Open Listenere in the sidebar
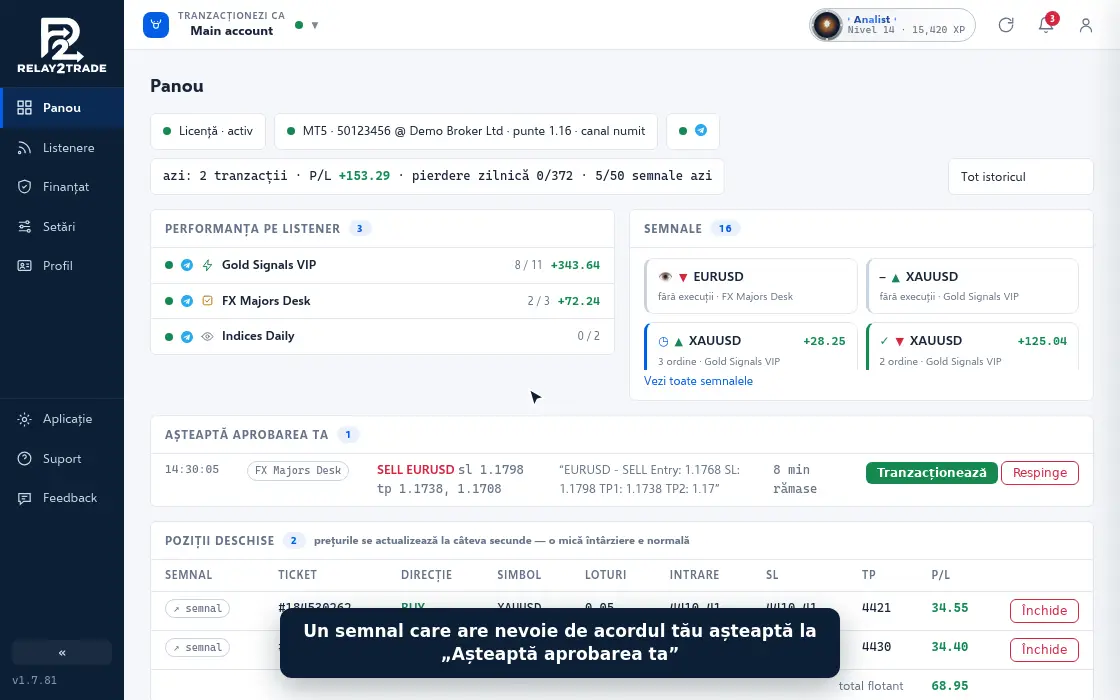Screen dimensions: 1120x700 [62, 148]
